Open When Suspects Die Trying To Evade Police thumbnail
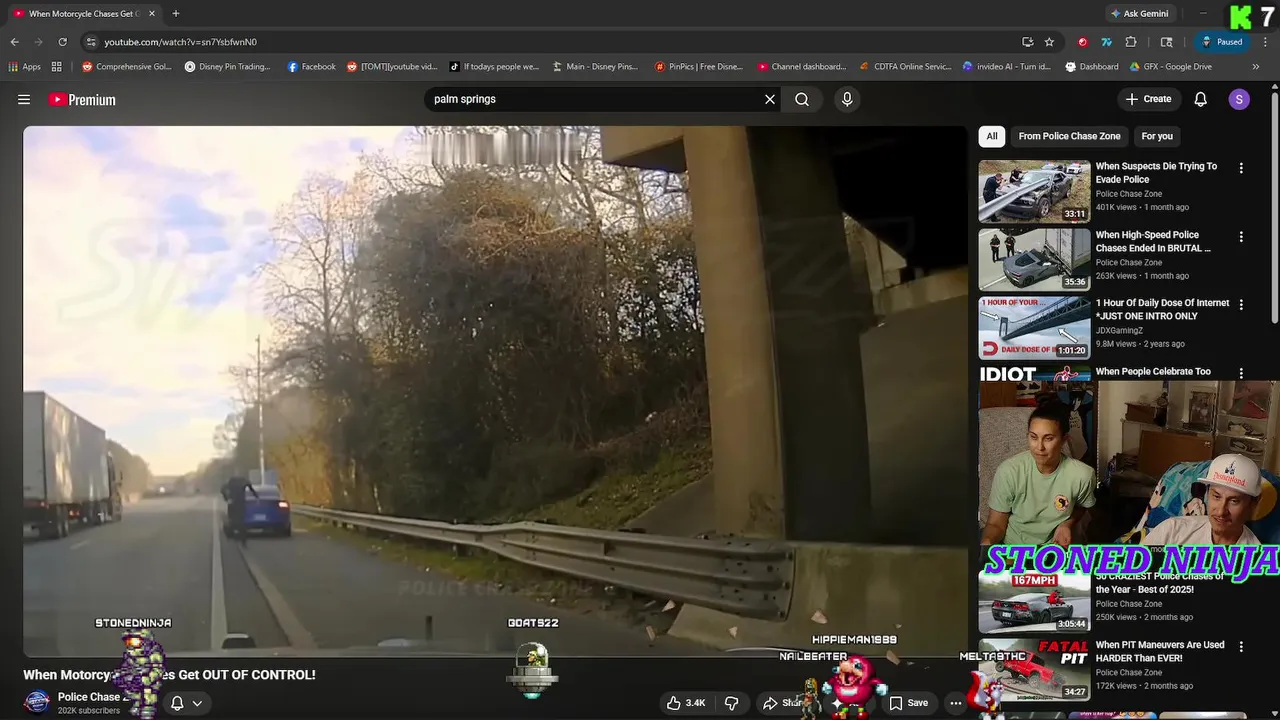 click(1034, 191)
